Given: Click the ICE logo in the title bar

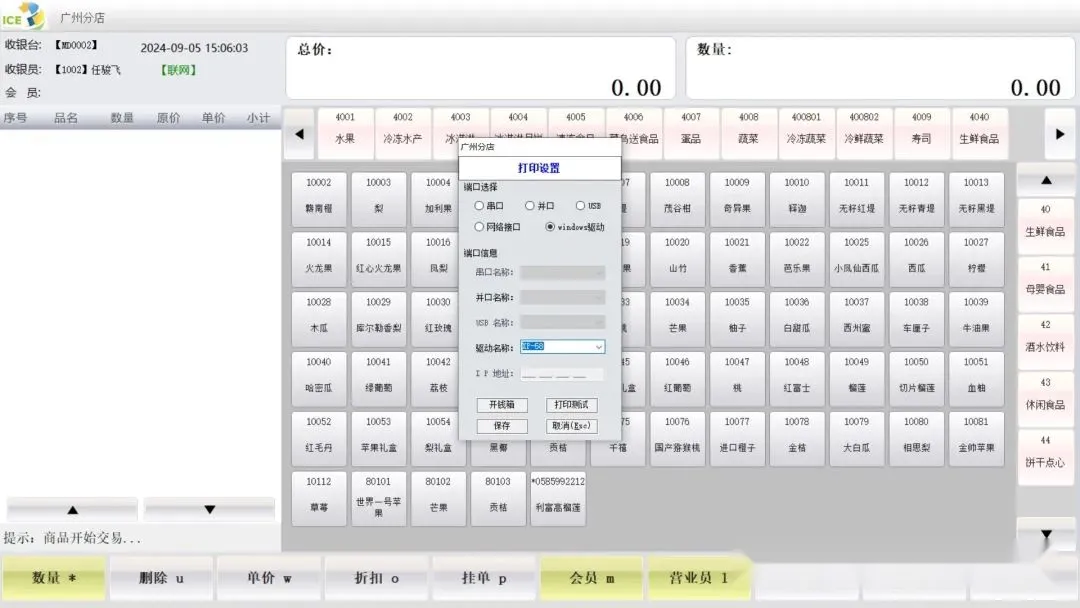Looking at the screenshot, I should tap(23, 16).
